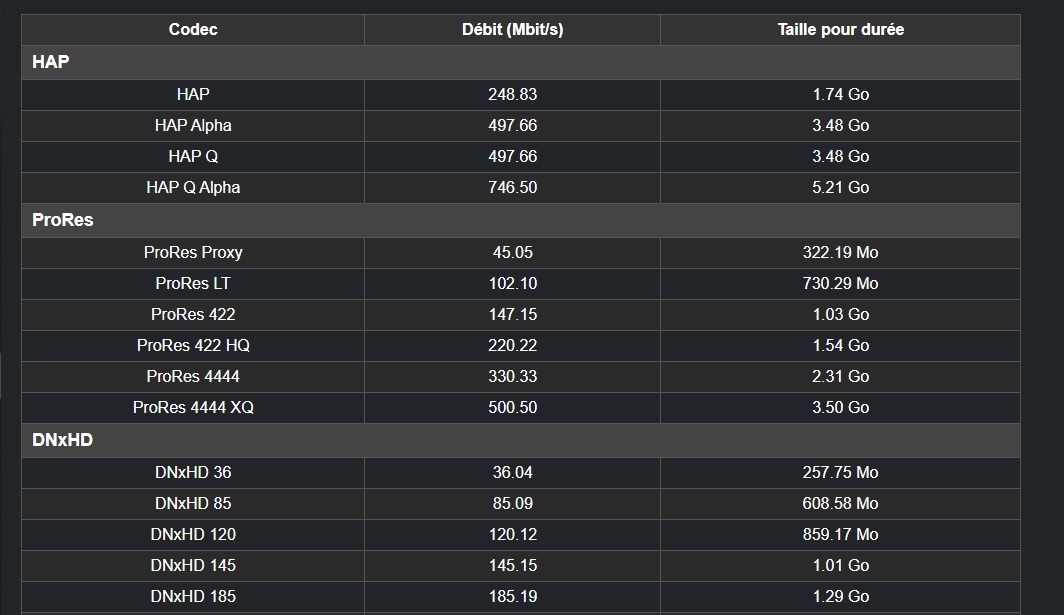Viewport: 1064px width, 615px height.
Task: Click the Codec column header
Action: [193, 30]
